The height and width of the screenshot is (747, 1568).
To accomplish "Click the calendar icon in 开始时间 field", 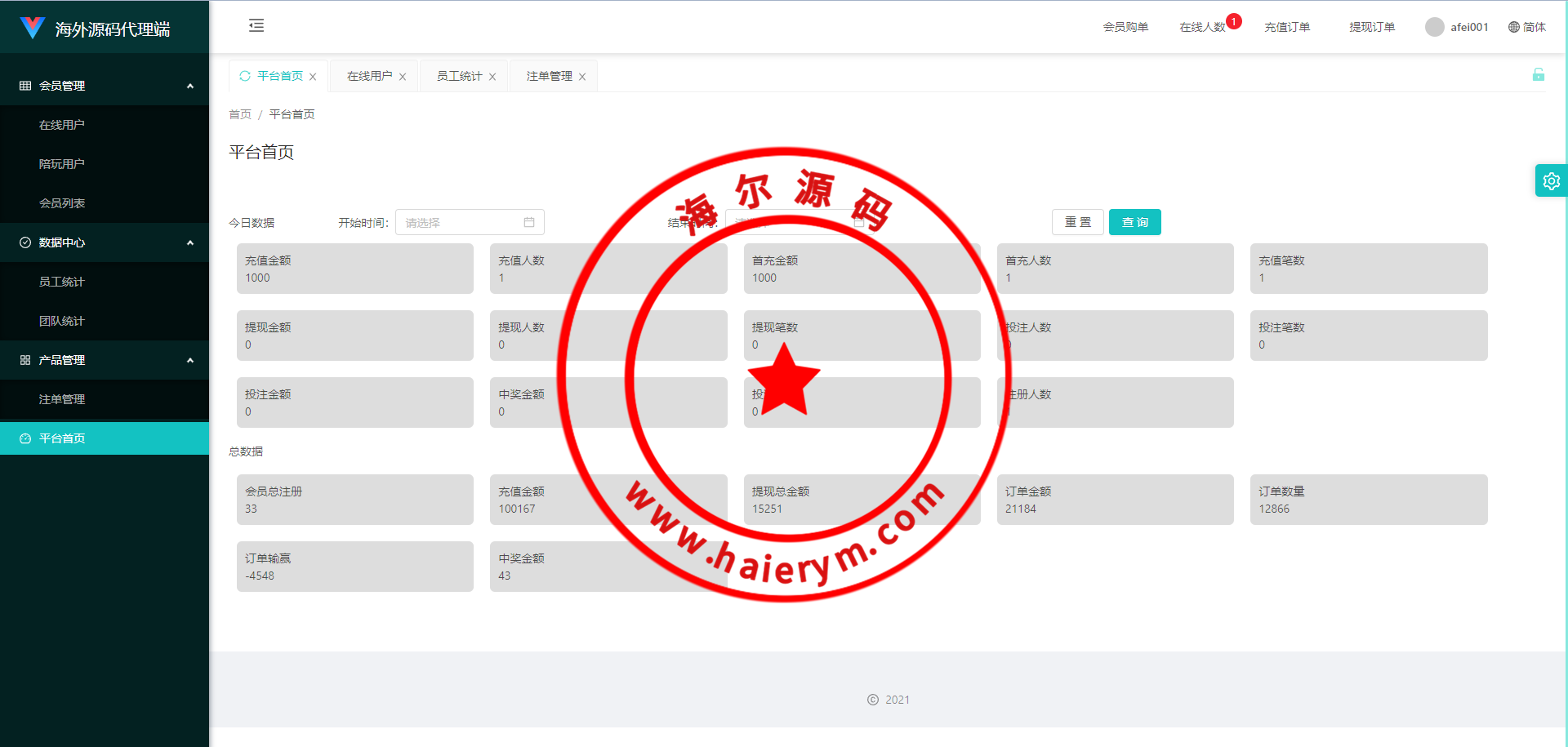I will 529,222.
